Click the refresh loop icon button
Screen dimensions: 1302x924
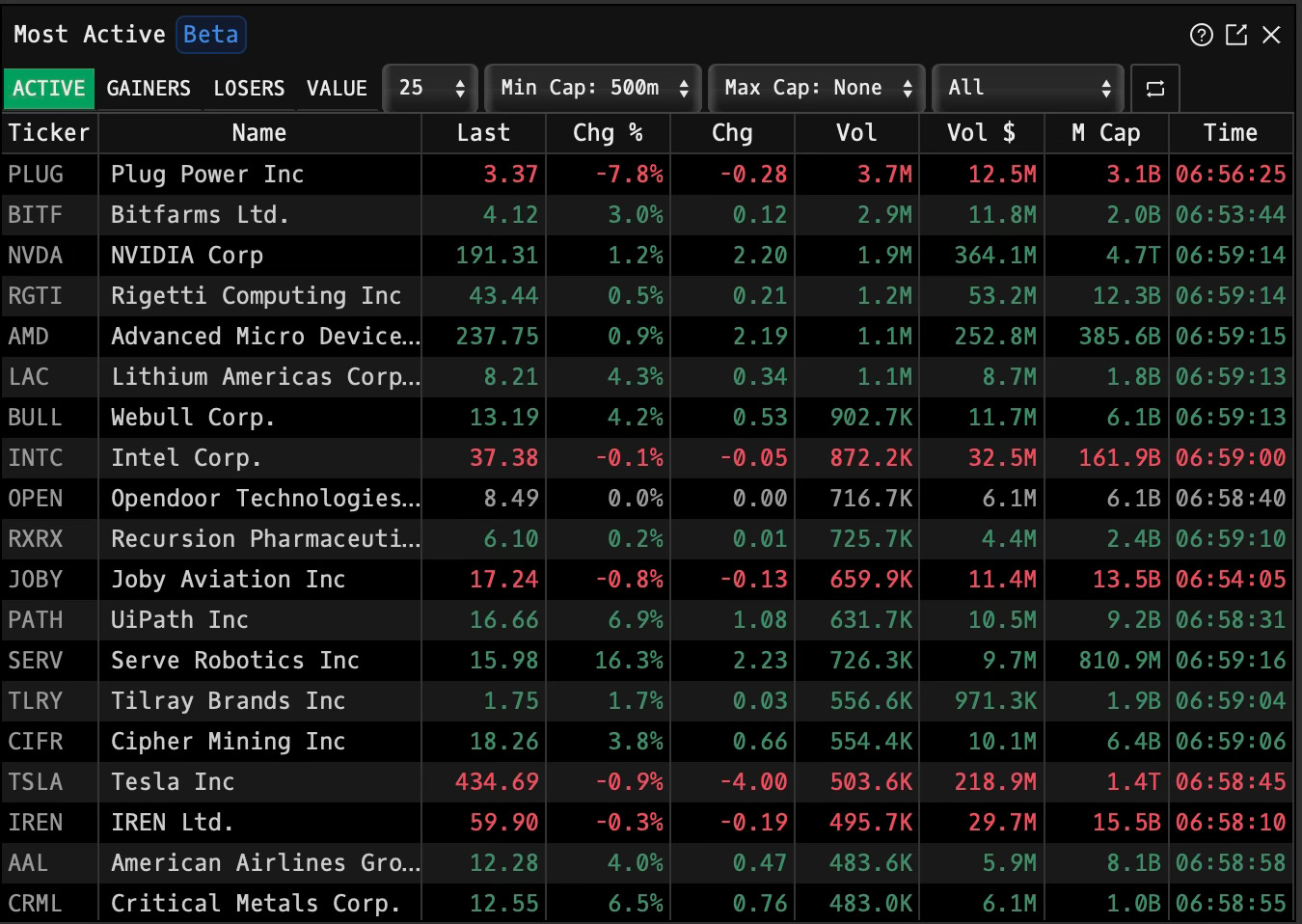coord(1154,89)
